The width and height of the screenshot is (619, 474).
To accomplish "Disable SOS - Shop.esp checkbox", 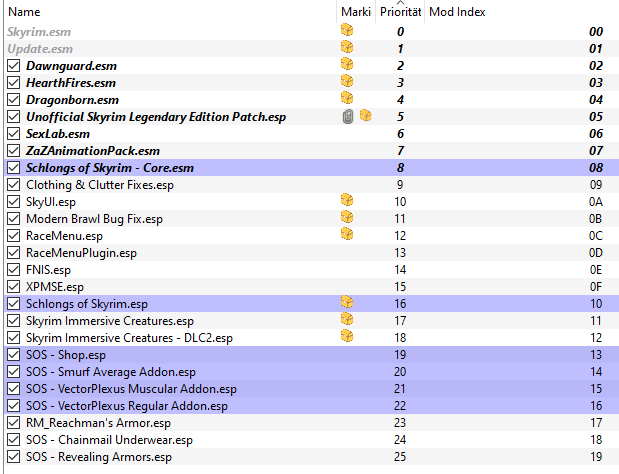I will point(13,354).
